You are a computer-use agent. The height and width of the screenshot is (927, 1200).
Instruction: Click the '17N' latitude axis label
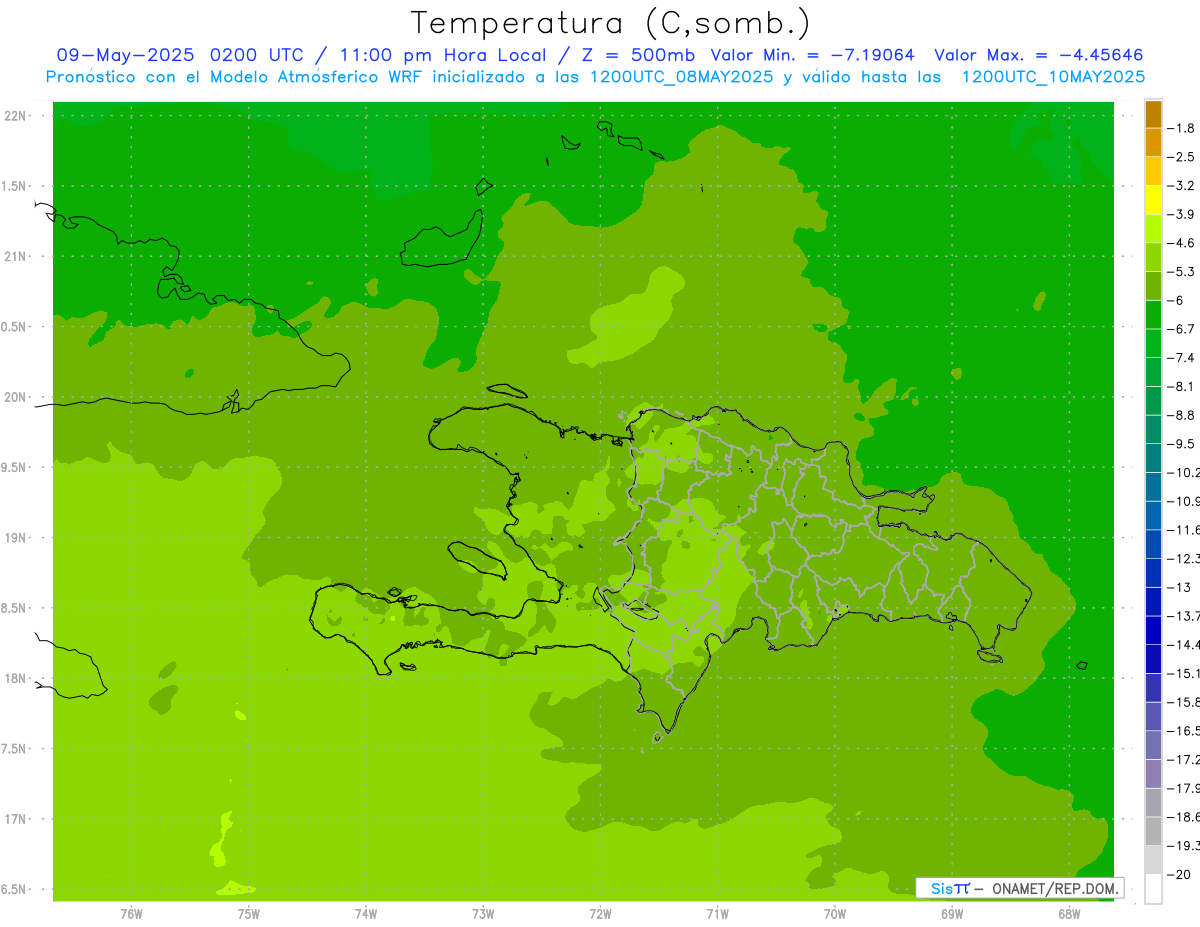click(x=15, y=819)
